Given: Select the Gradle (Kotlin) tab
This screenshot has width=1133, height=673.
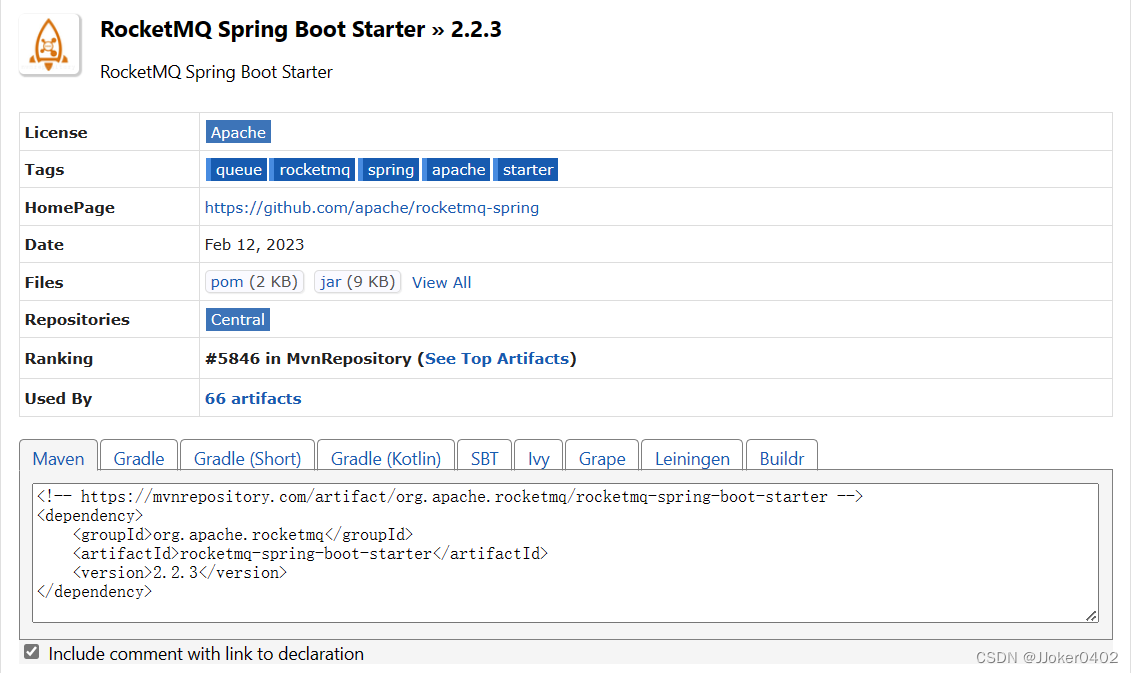Looking at the screenshot, I should (386, 459).
